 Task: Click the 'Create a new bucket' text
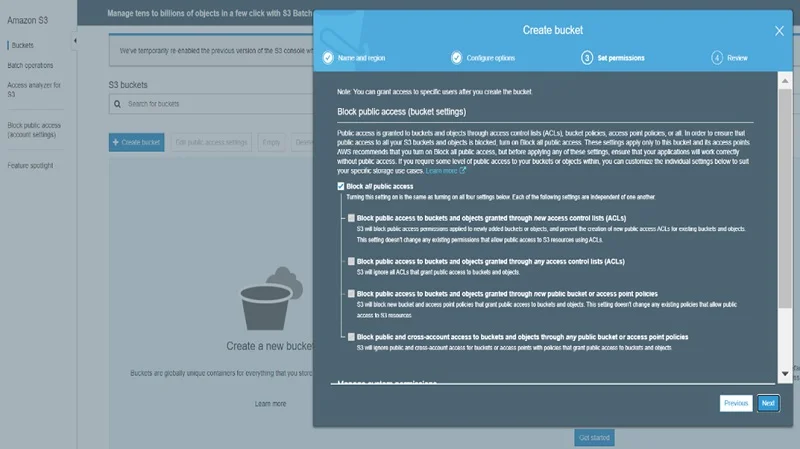[270, 346]
